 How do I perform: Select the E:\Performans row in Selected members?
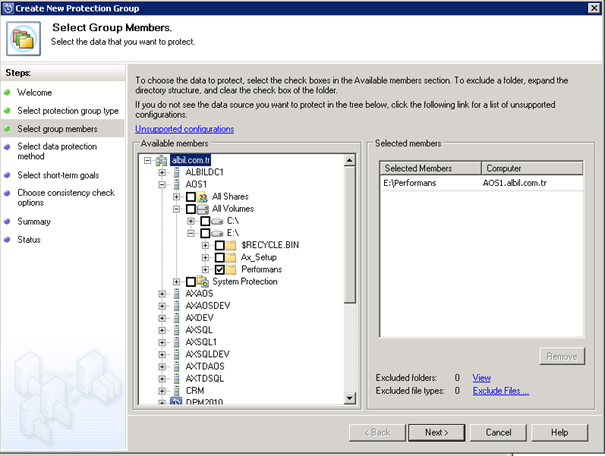click(481, 183)
